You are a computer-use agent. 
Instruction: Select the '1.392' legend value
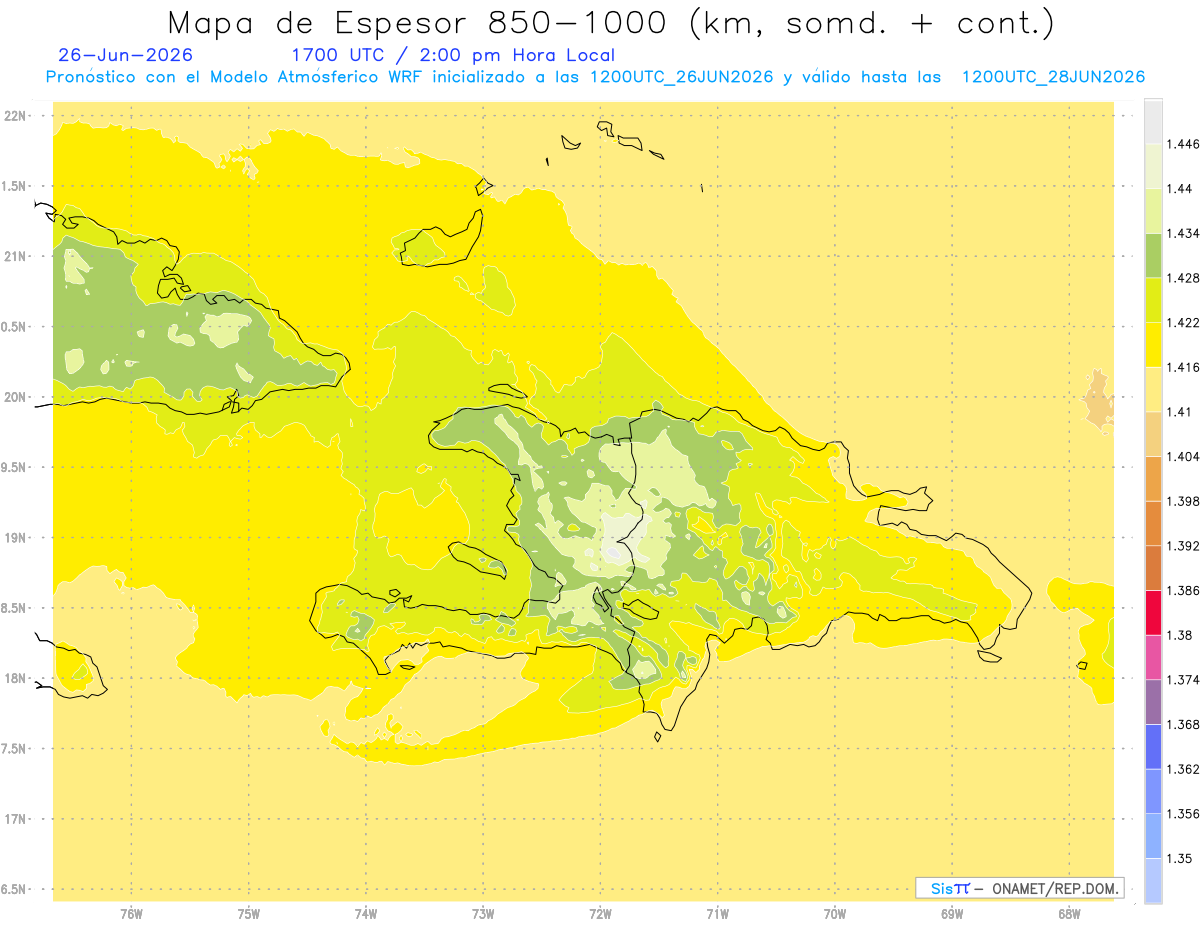click(x=1183, y=546)
